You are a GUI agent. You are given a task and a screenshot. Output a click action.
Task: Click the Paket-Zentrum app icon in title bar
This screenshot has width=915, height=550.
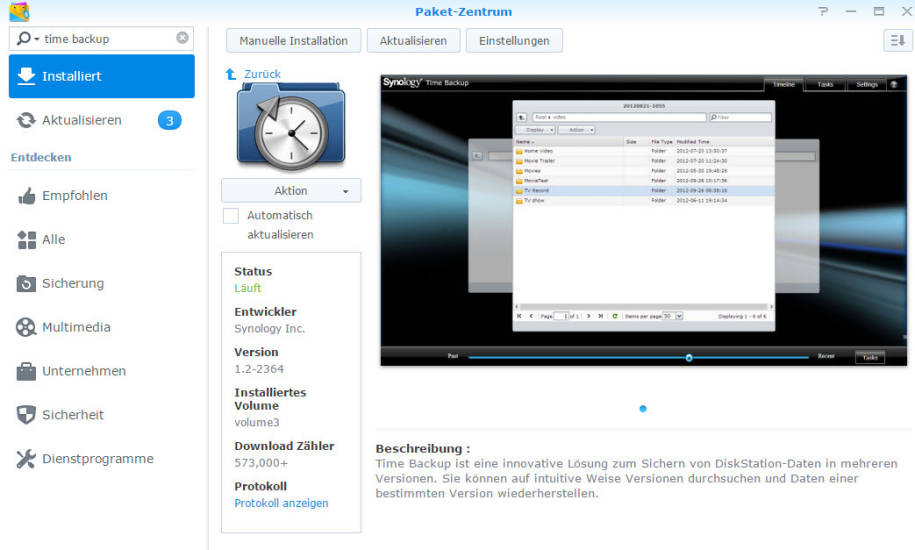click(19, 11)
